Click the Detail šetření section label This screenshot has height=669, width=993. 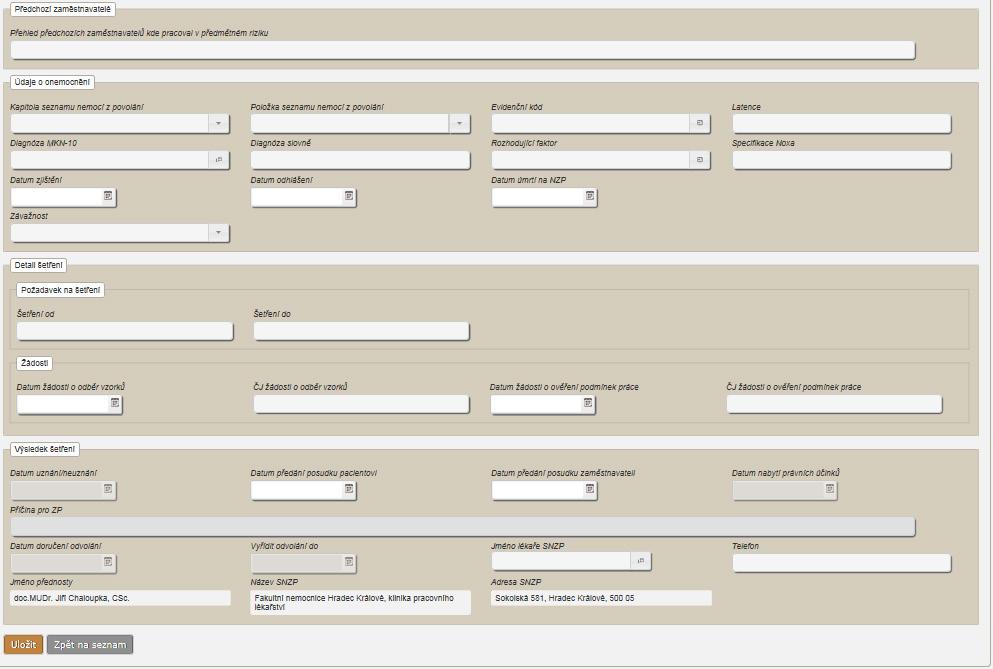[x=39, y=265]
